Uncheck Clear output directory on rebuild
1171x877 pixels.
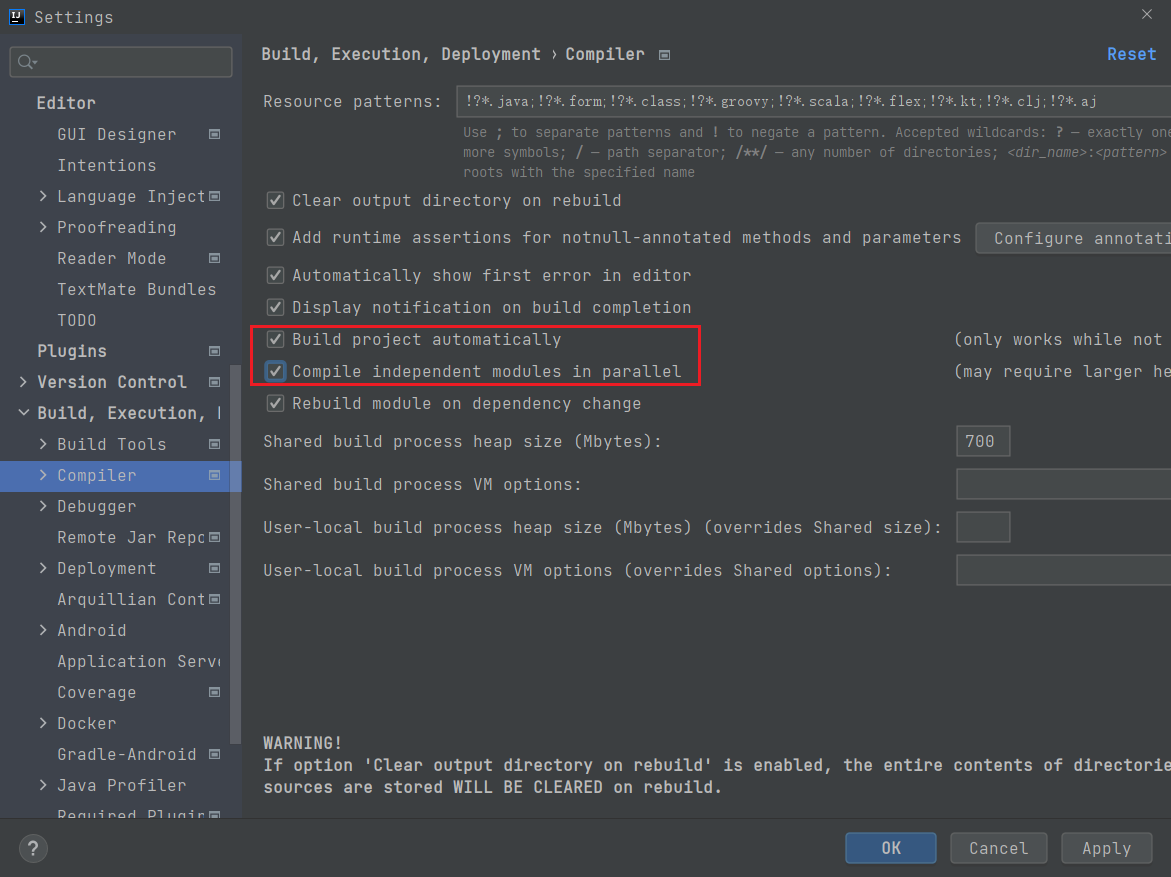pyautogui.click(x=274, y=200)
